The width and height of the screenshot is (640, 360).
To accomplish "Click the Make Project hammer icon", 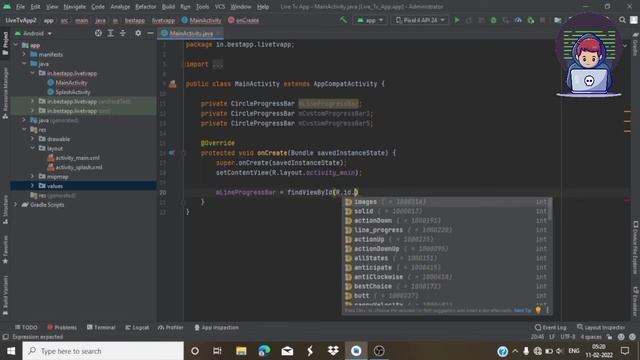I will coord(343,20).
